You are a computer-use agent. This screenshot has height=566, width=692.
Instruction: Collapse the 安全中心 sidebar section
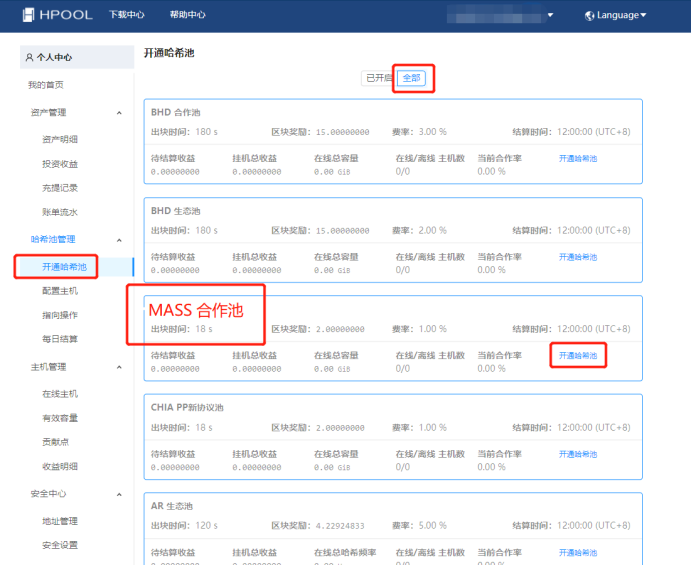tap(120, 494)
